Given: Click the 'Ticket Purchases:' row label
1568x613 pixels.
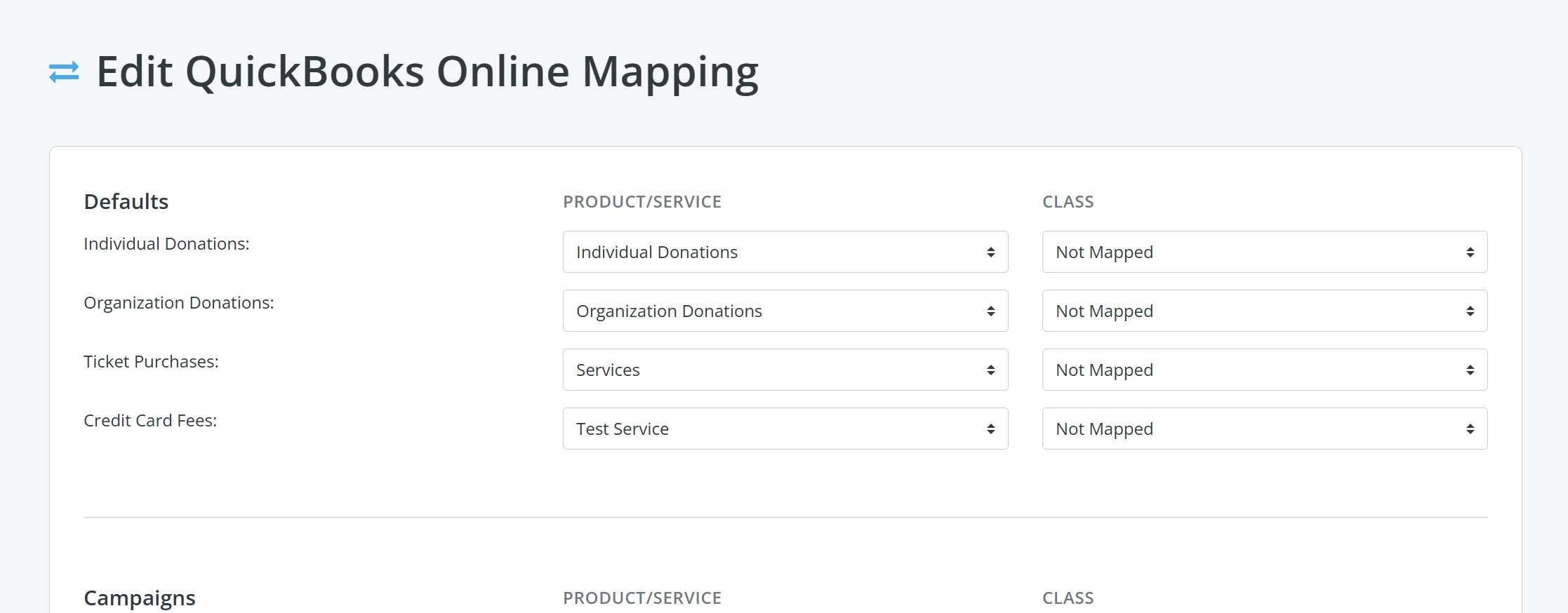Looking at the screenshot, I should click(151, 362).
